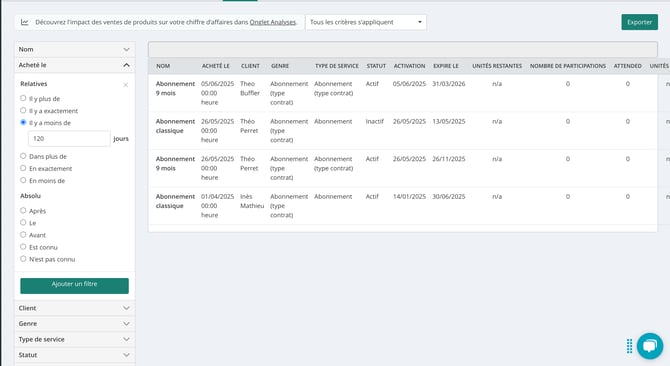This screenshot has width=670, height=366.
Task: Click the 31/03/2026 expiry date
Action: pyautogui.click(x=449, y=84)
